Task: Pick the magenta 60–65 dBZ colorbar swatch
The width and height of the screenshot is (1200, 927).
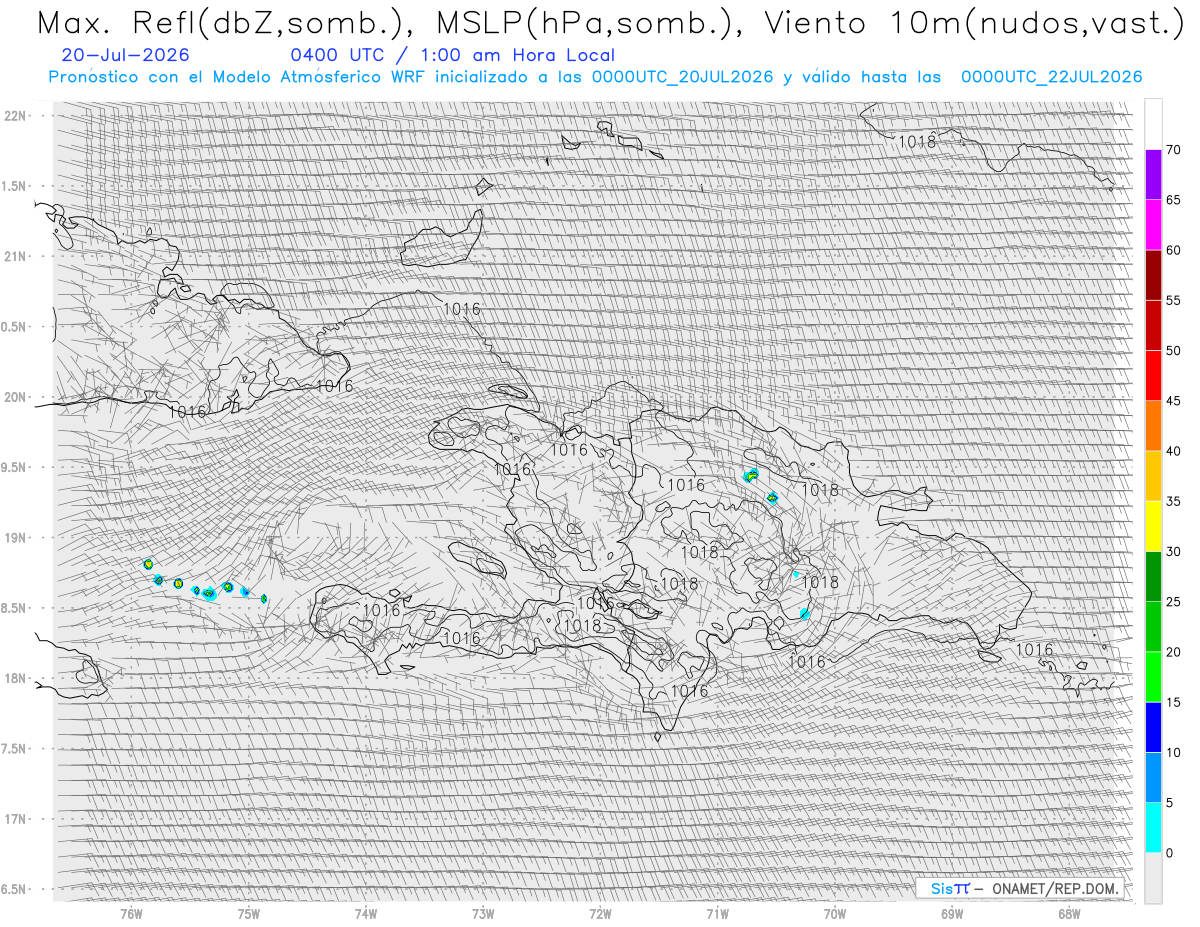Action: pos(1153,225)
